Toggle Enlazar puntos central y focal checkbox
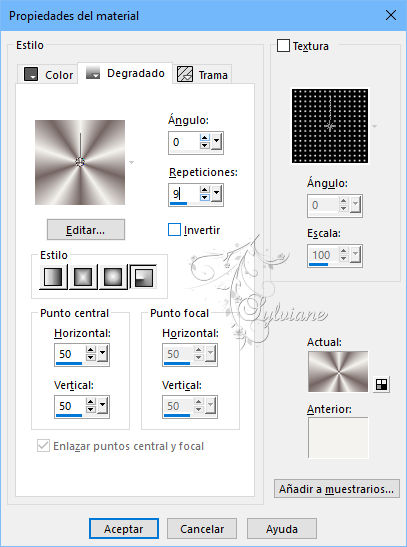Image resolution: width=407 pixels, height=547 pixels. coord(43,446)
